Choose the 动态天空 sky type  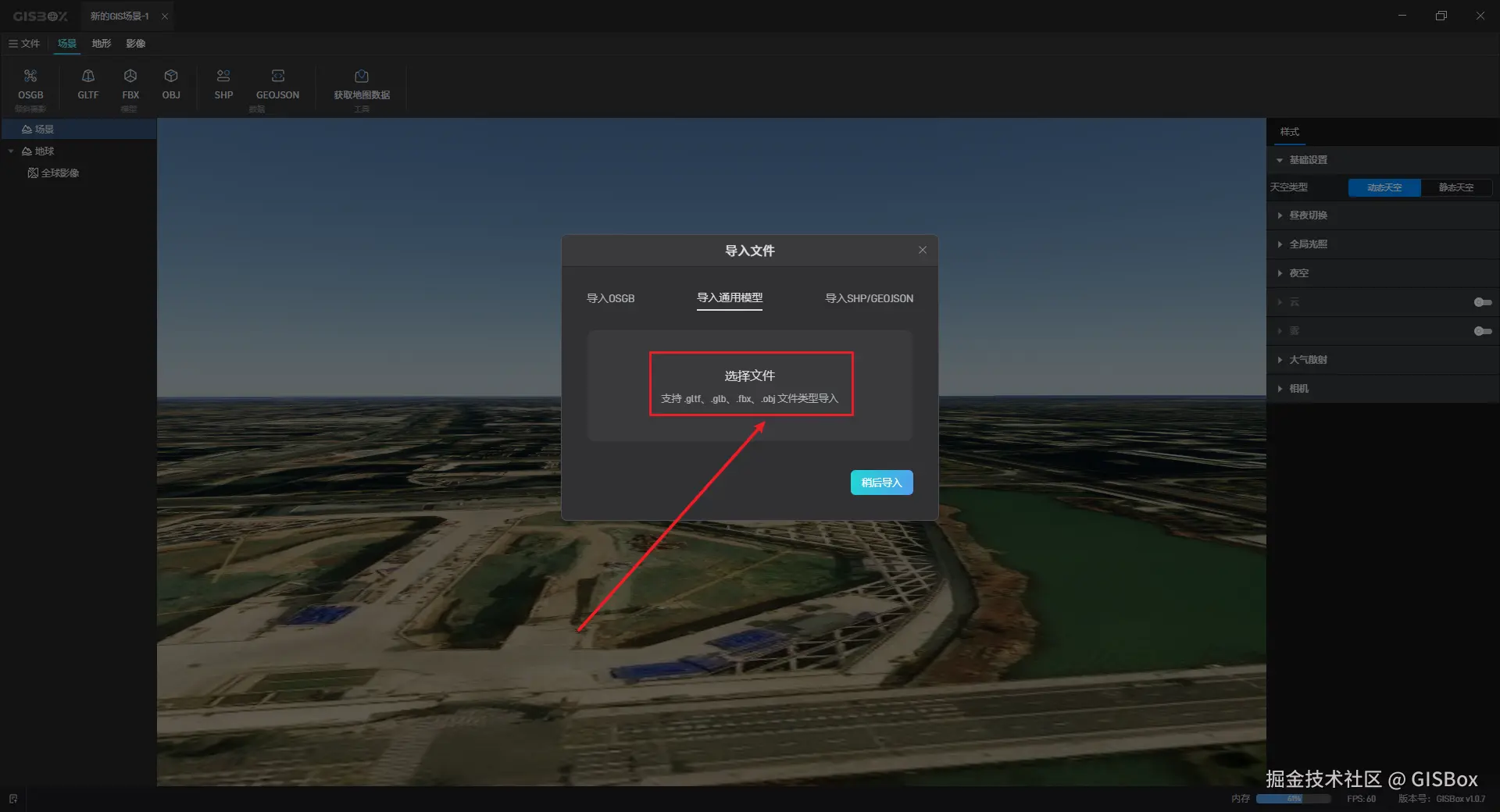pos(1384,187)
